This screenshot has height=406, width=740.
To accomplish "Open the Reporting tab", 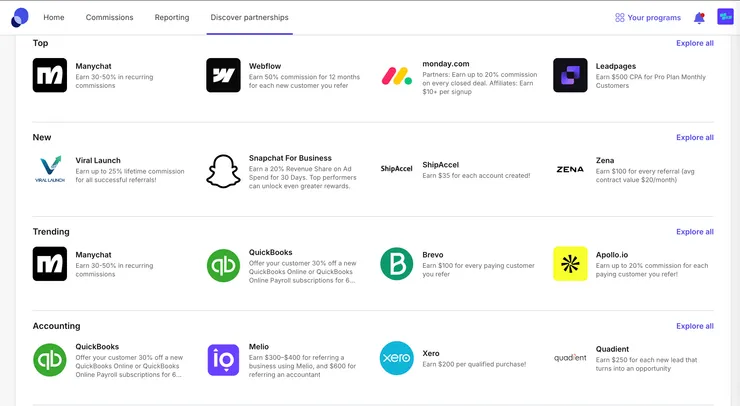I will coord(172,18).
